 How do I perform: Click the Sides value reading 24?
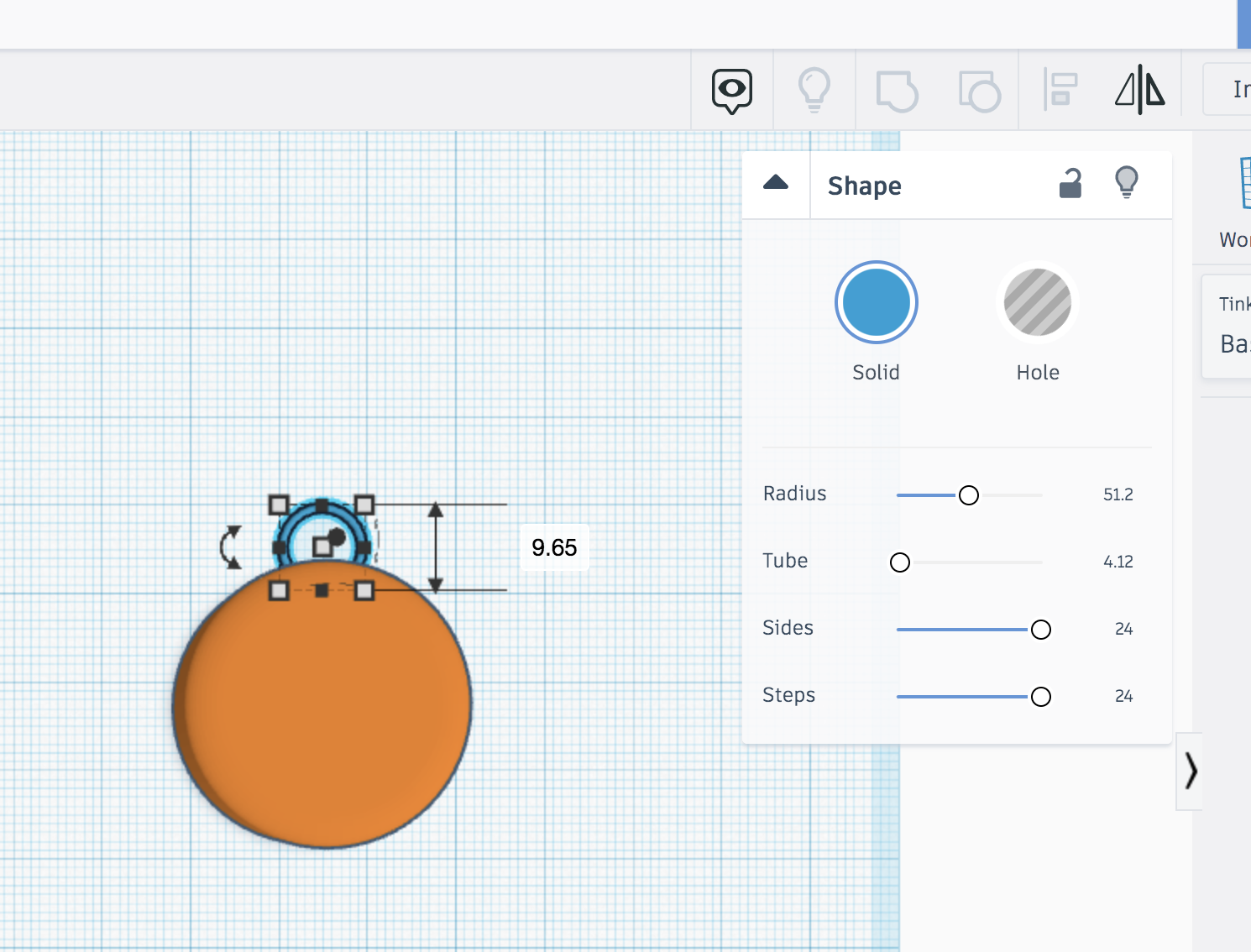(1123, 628)
